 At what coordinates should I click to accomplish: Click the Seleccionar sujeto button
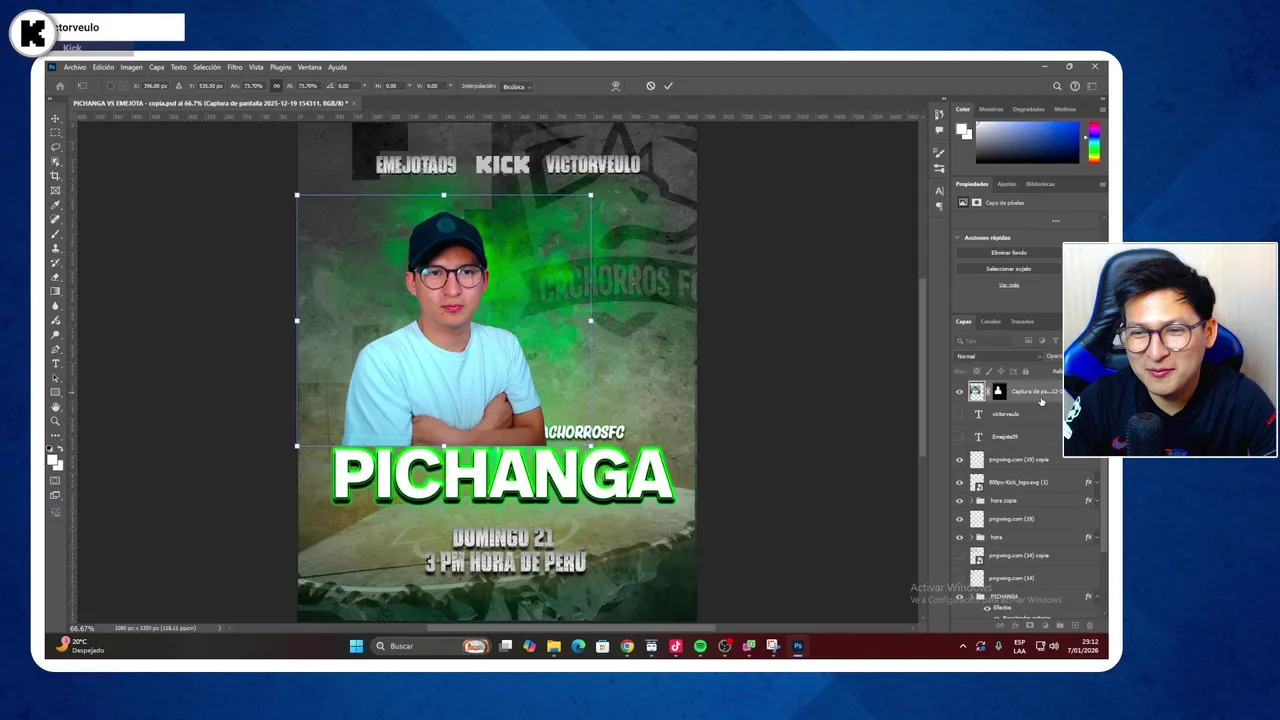(x=1009, y=269)
